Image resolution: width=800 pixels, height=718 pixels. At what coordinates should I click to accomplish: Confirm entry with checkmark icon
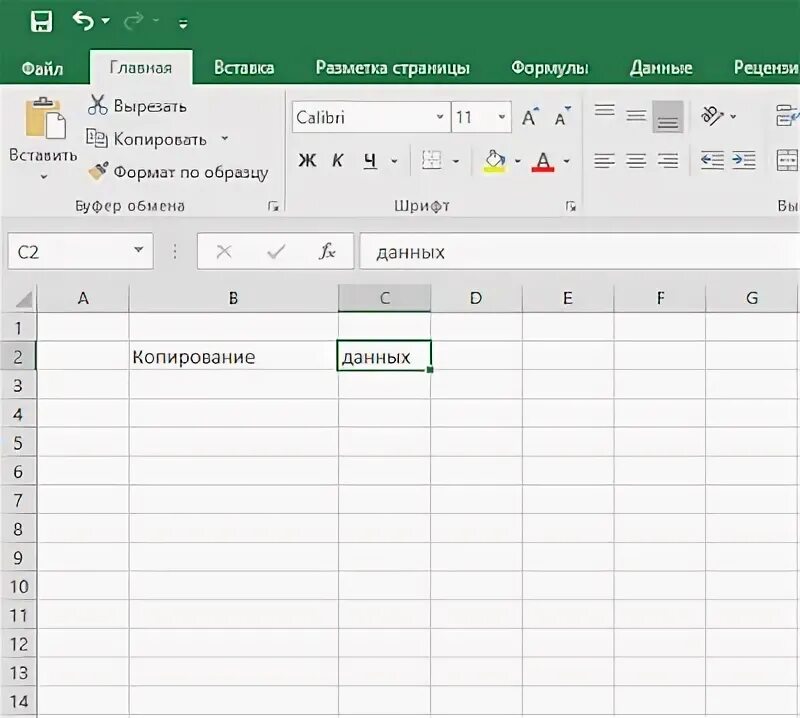click(276, 252)
